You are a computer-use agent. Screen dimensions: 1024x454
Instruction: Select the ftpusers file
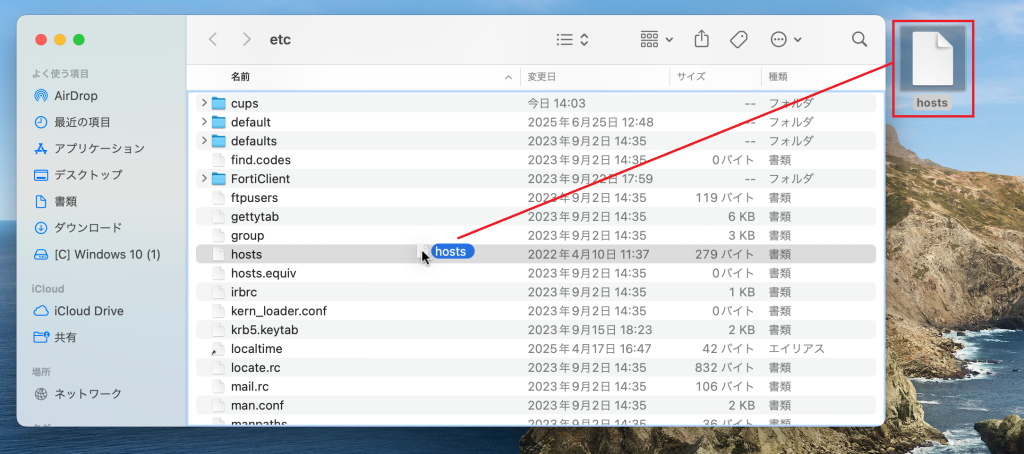click(536, 198)
